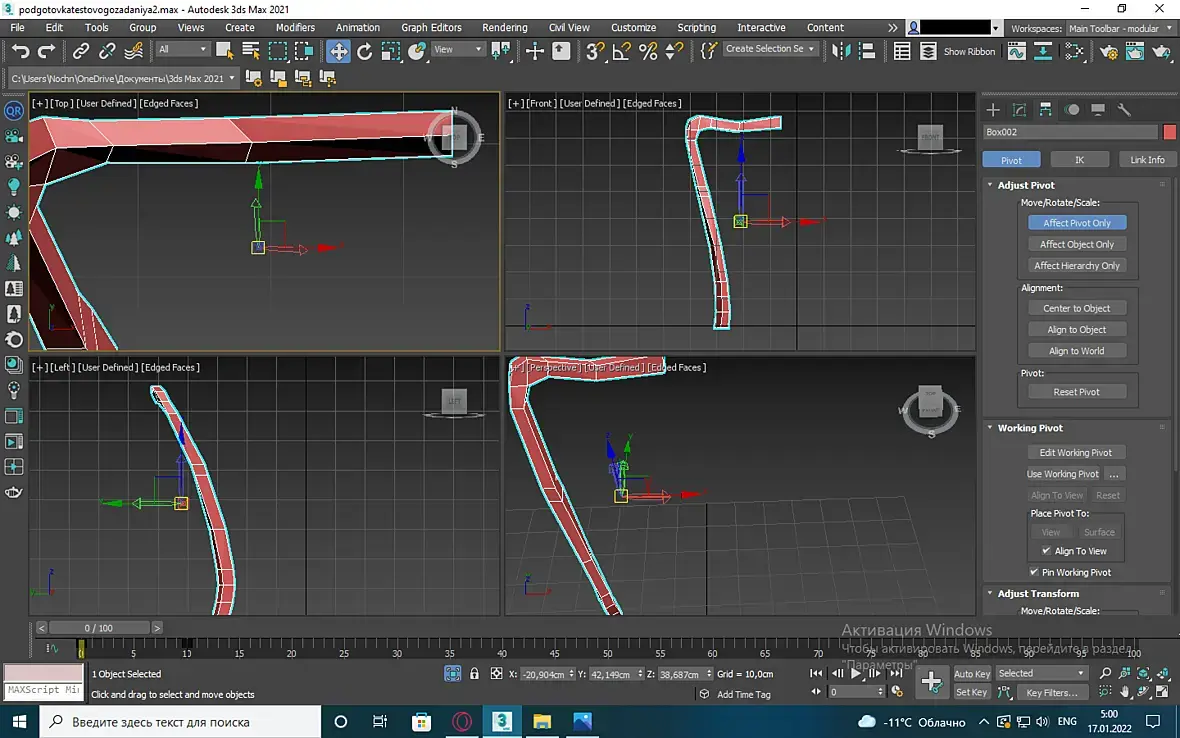Disable the Pin Working Pivot checkbox
This screenshot has width=1180, height=738.
click(1034, 572)
